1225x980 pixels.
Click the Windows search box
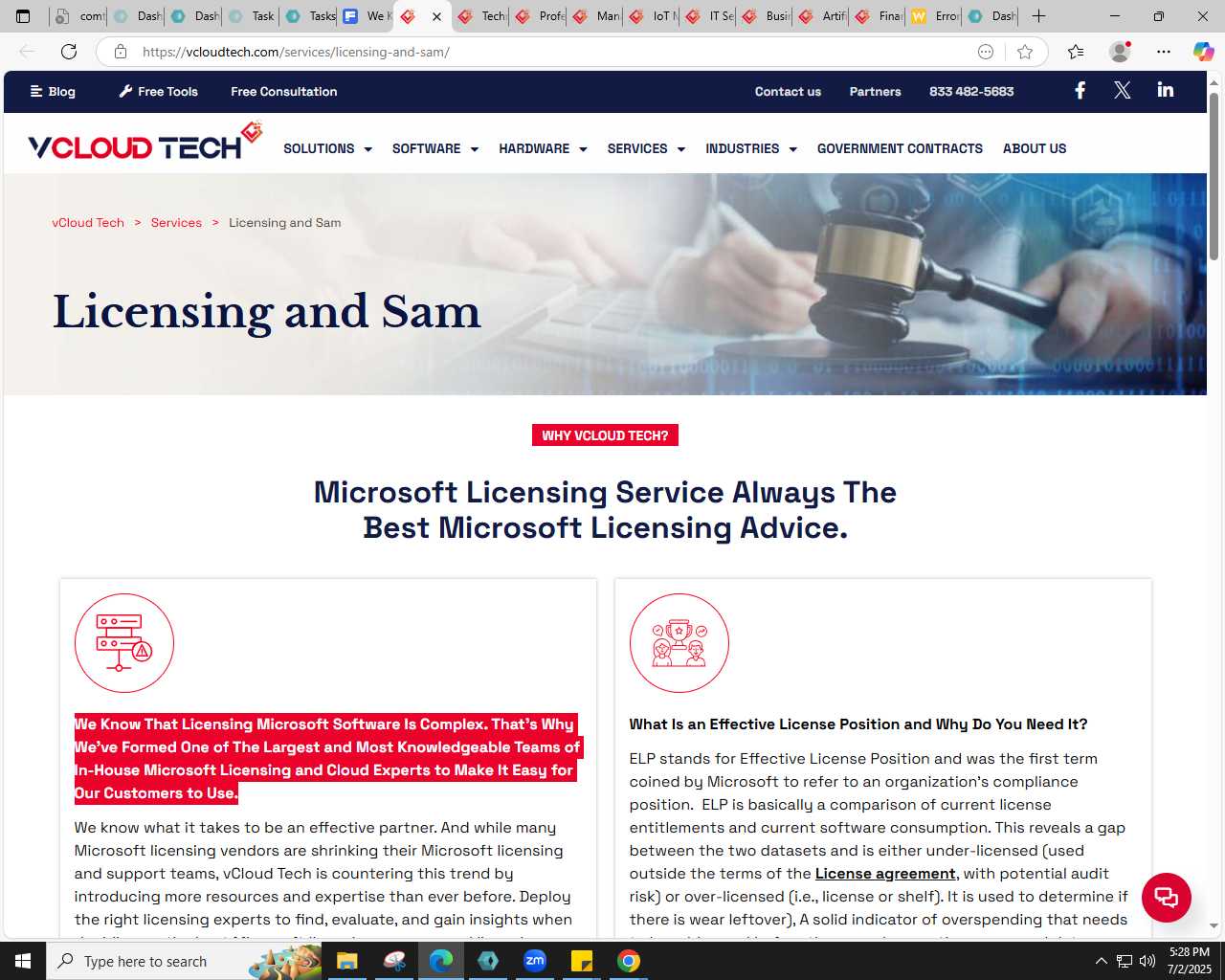184,961
